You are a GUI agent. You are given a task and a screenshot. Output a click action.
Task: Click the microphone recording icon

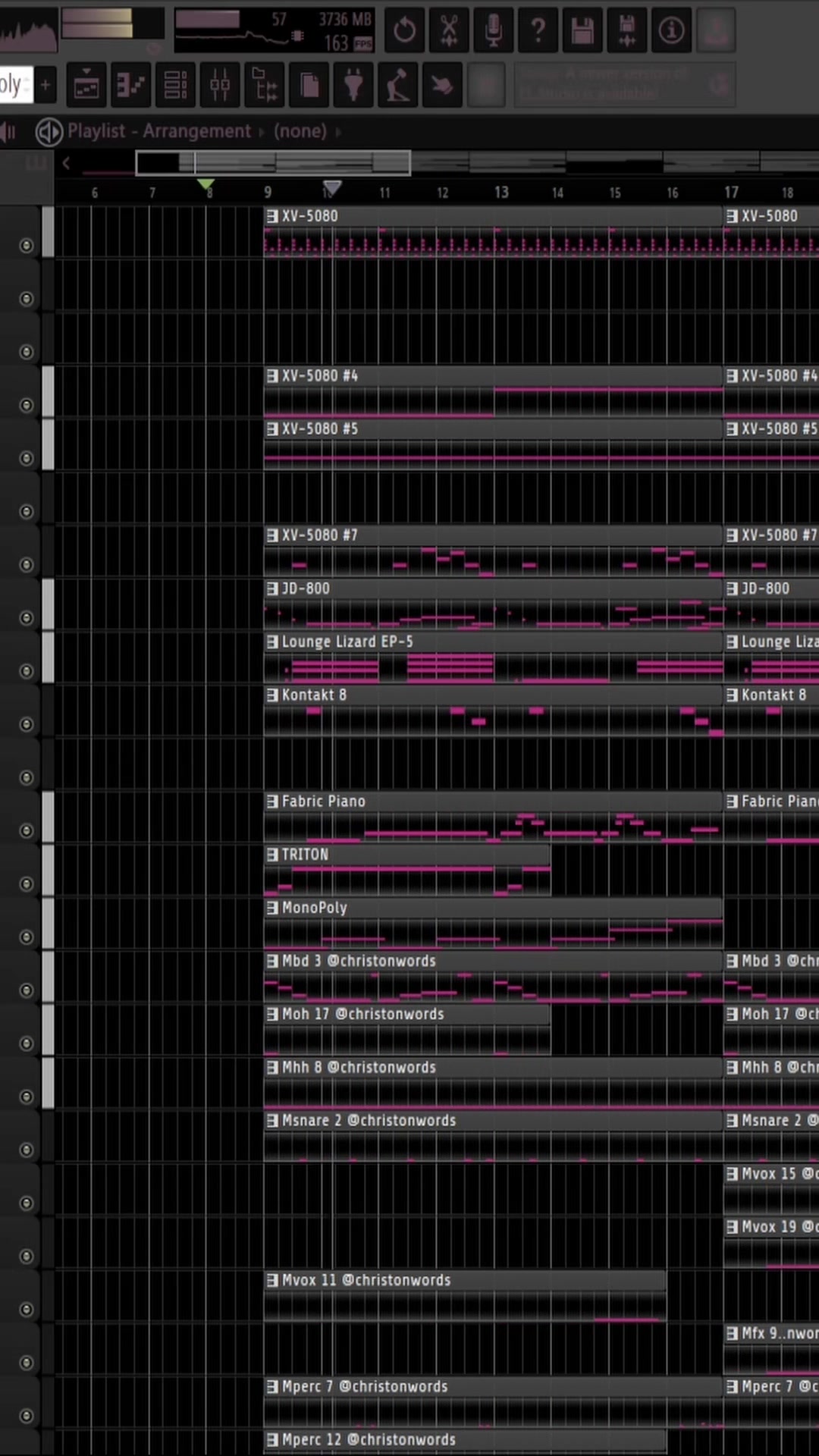click(x=494, y=30)
